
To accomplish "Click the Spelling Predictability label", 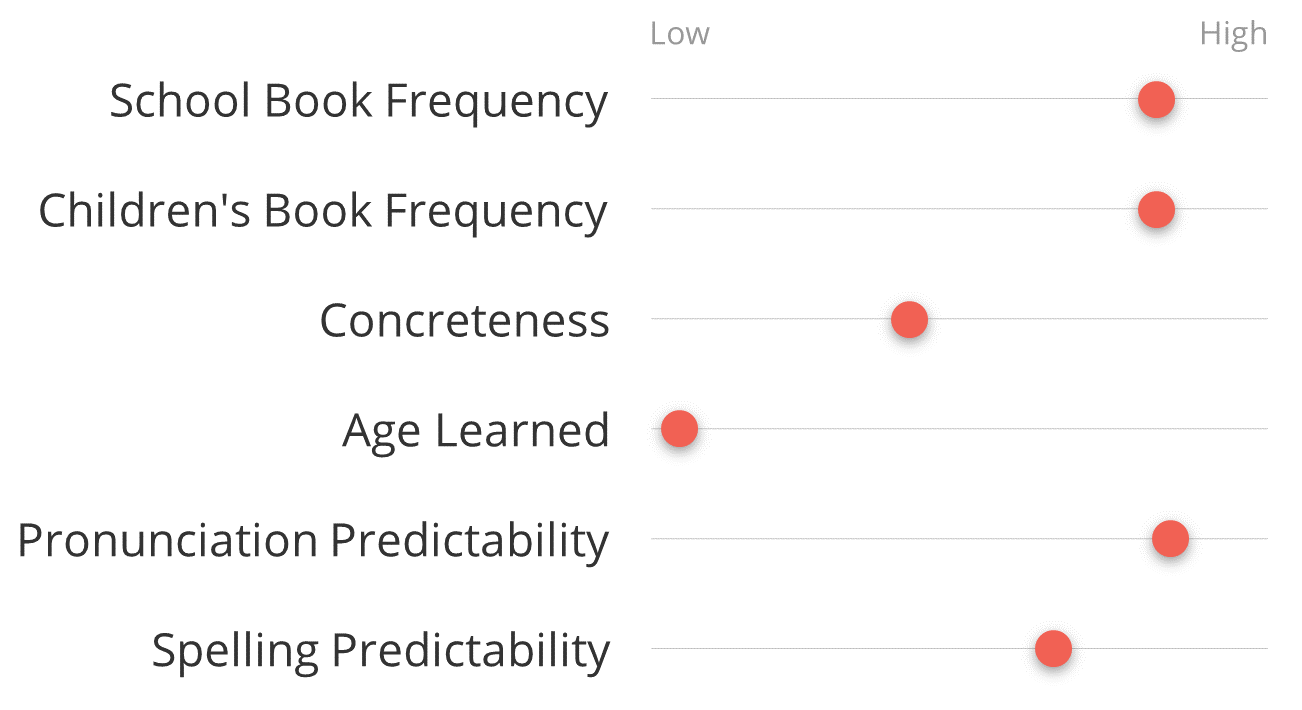I will (380, 651).
